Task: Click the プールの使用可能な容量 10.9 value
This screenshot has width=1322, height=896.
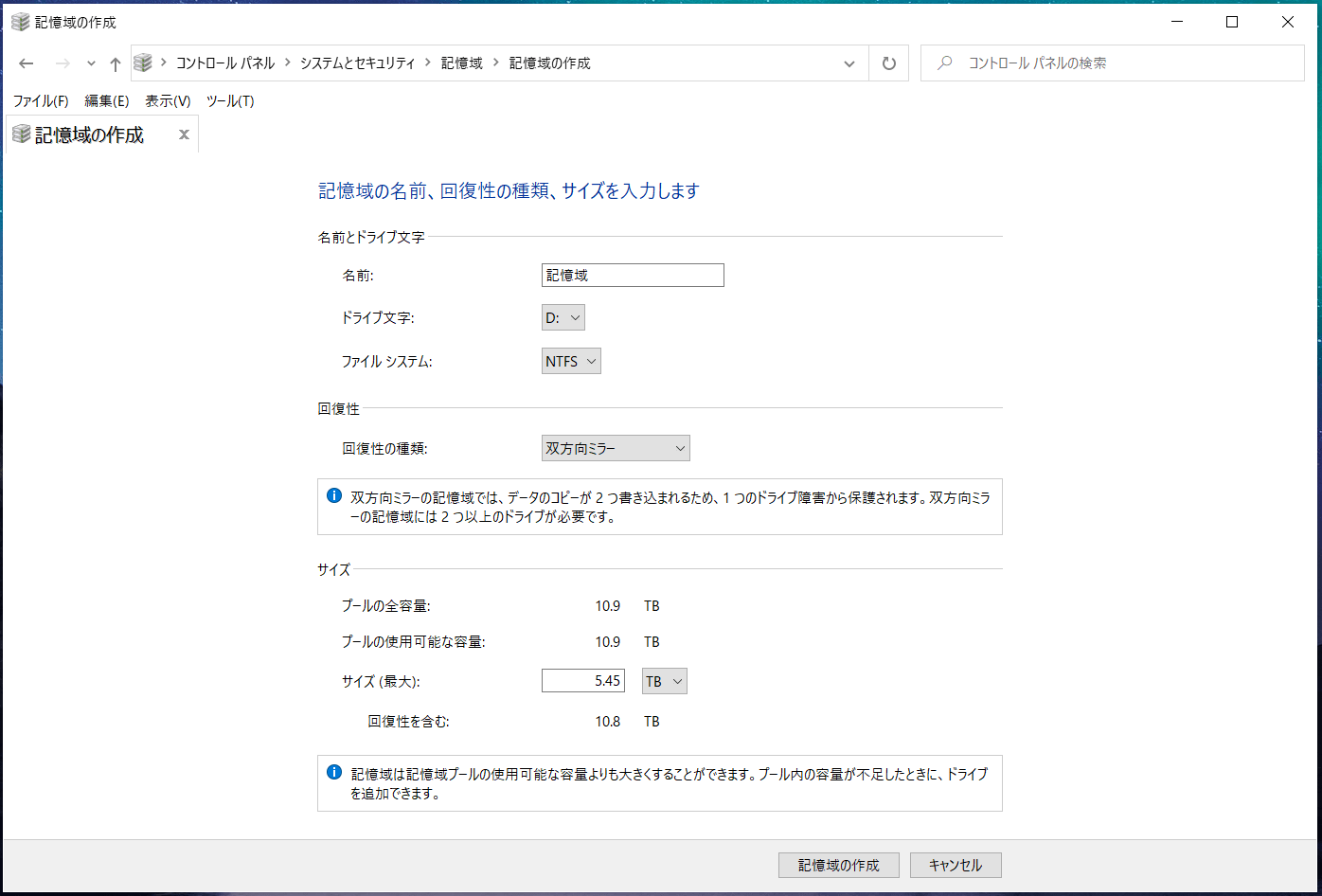Action: pos(608,642)
